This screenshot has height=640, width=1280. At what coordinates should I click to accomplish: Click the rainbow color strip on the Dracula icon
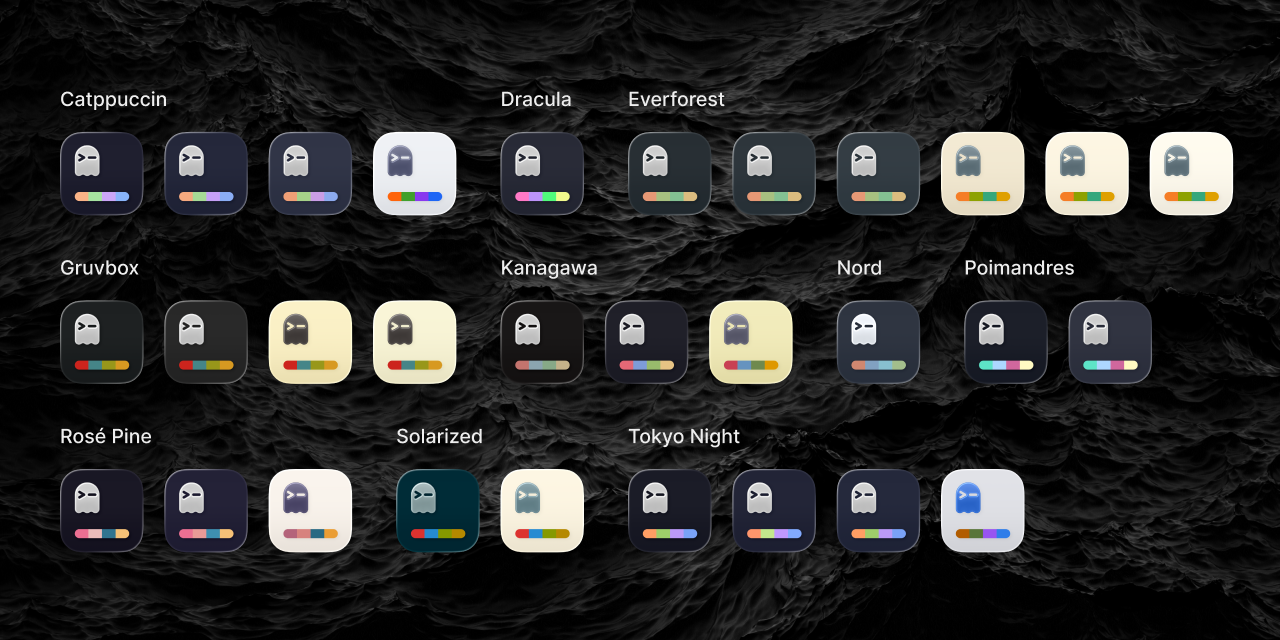[x=542, y=198]
